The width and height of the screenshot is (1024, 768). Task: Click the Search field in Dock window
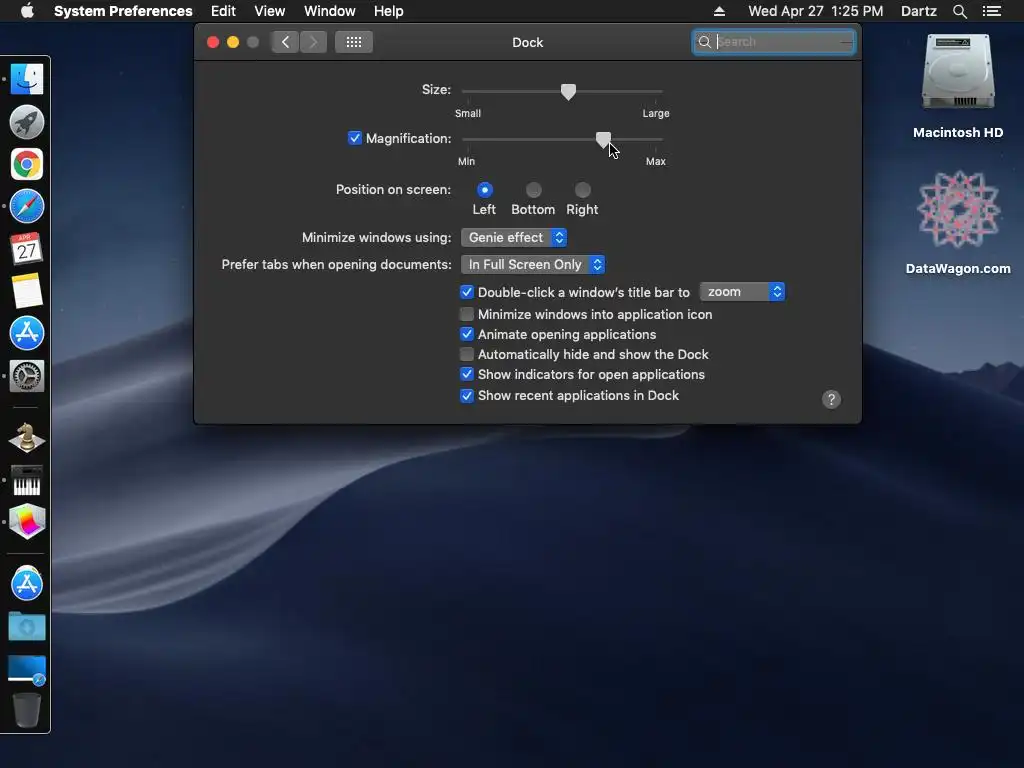(x=774, y=42)
